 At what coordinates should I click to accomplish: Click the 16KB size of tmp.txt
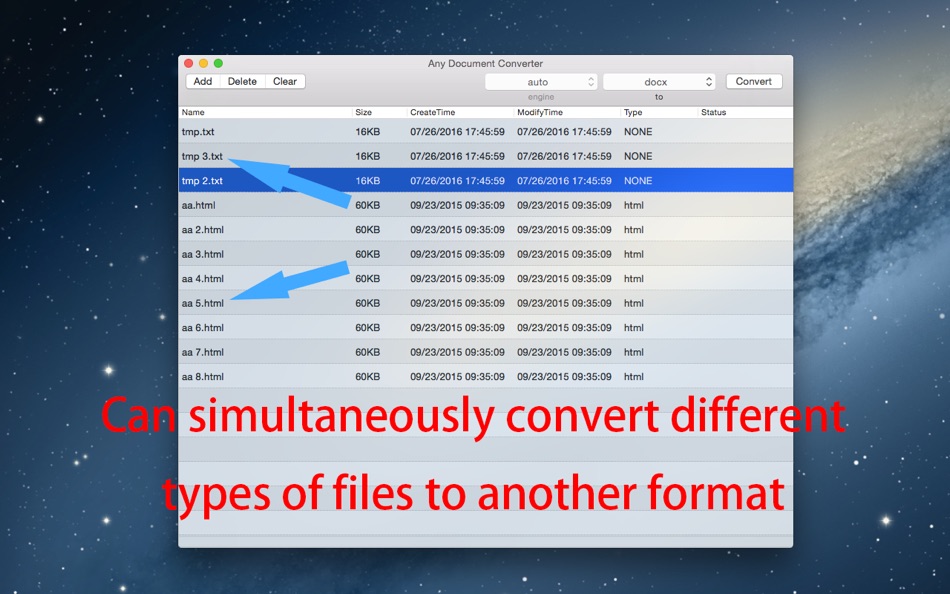368,132
